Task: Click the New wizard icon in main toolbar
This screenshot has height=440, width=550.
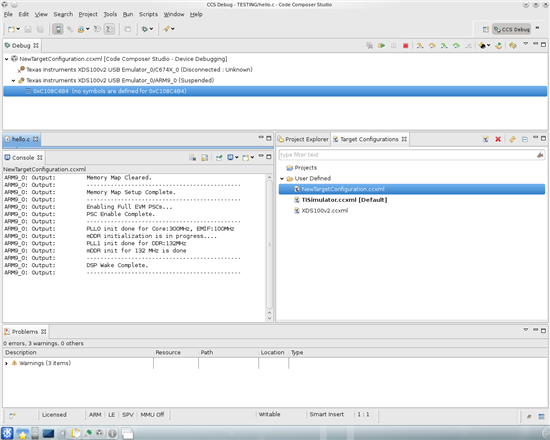Action: pos(12,29)
